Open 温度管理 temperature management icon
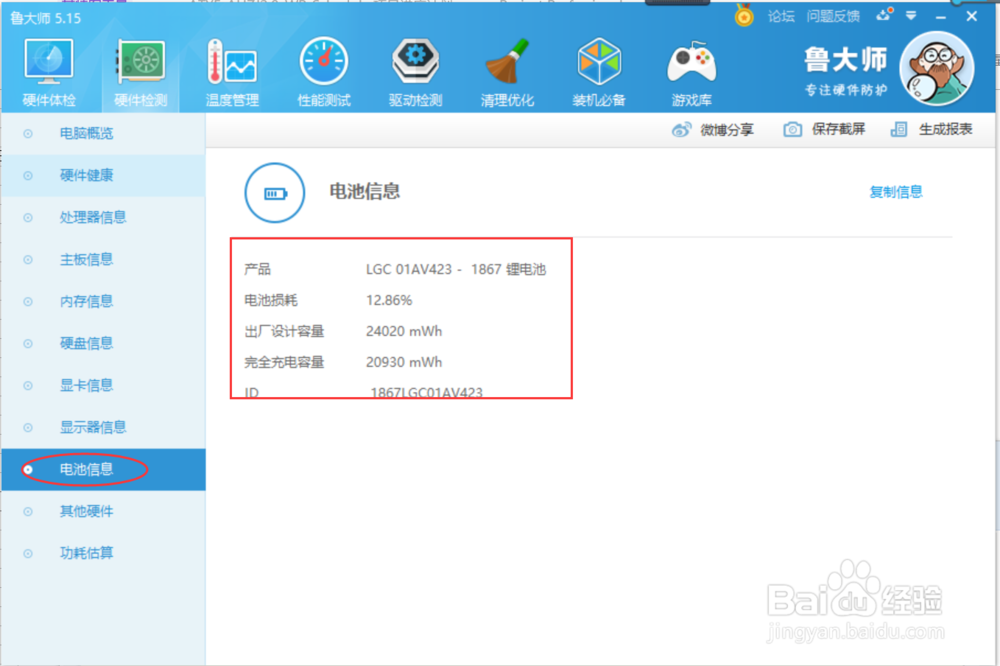The width and height of the screenshot is (1000, 666). 232,72
